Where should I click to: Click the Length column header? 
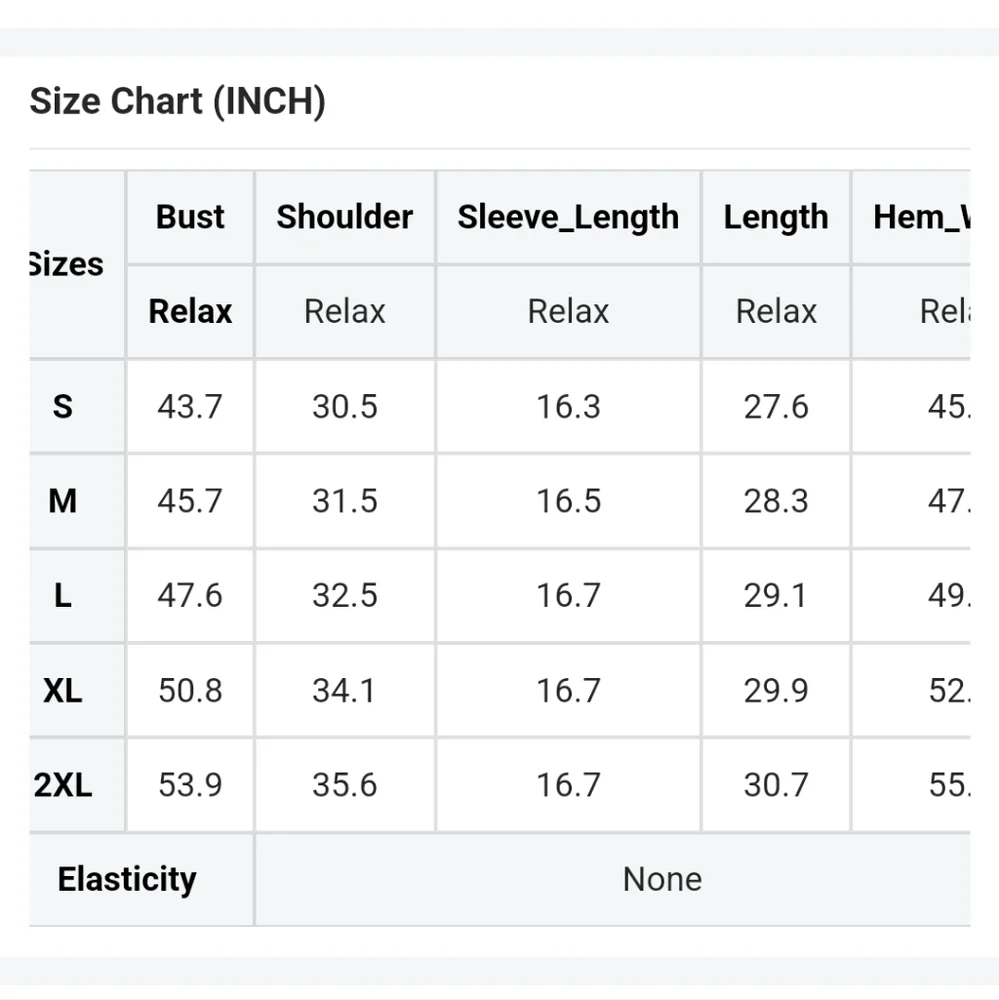point(776,217)
